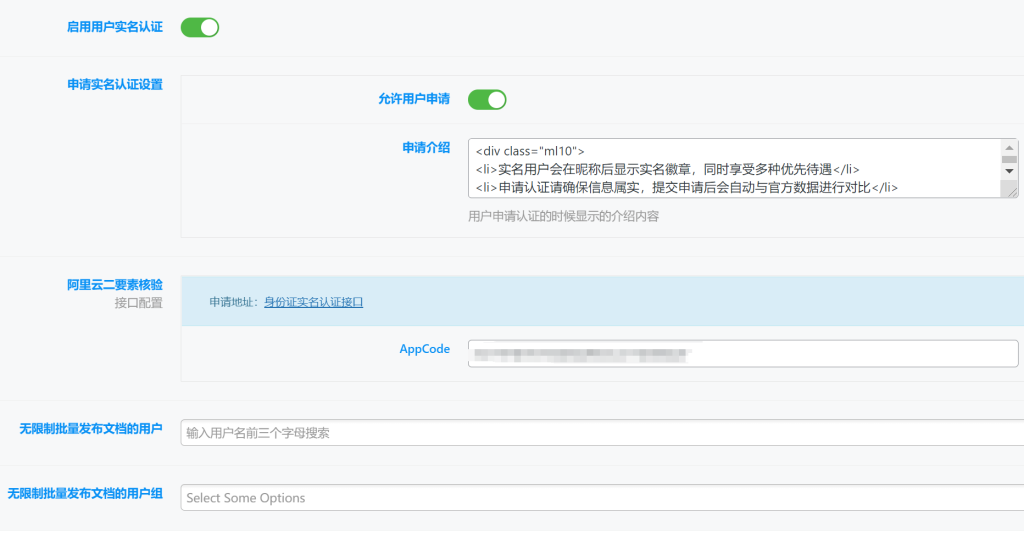1024x538 pixels.
Task: Open the 身份证实名认证接口 link
Action: coord(313,301)
